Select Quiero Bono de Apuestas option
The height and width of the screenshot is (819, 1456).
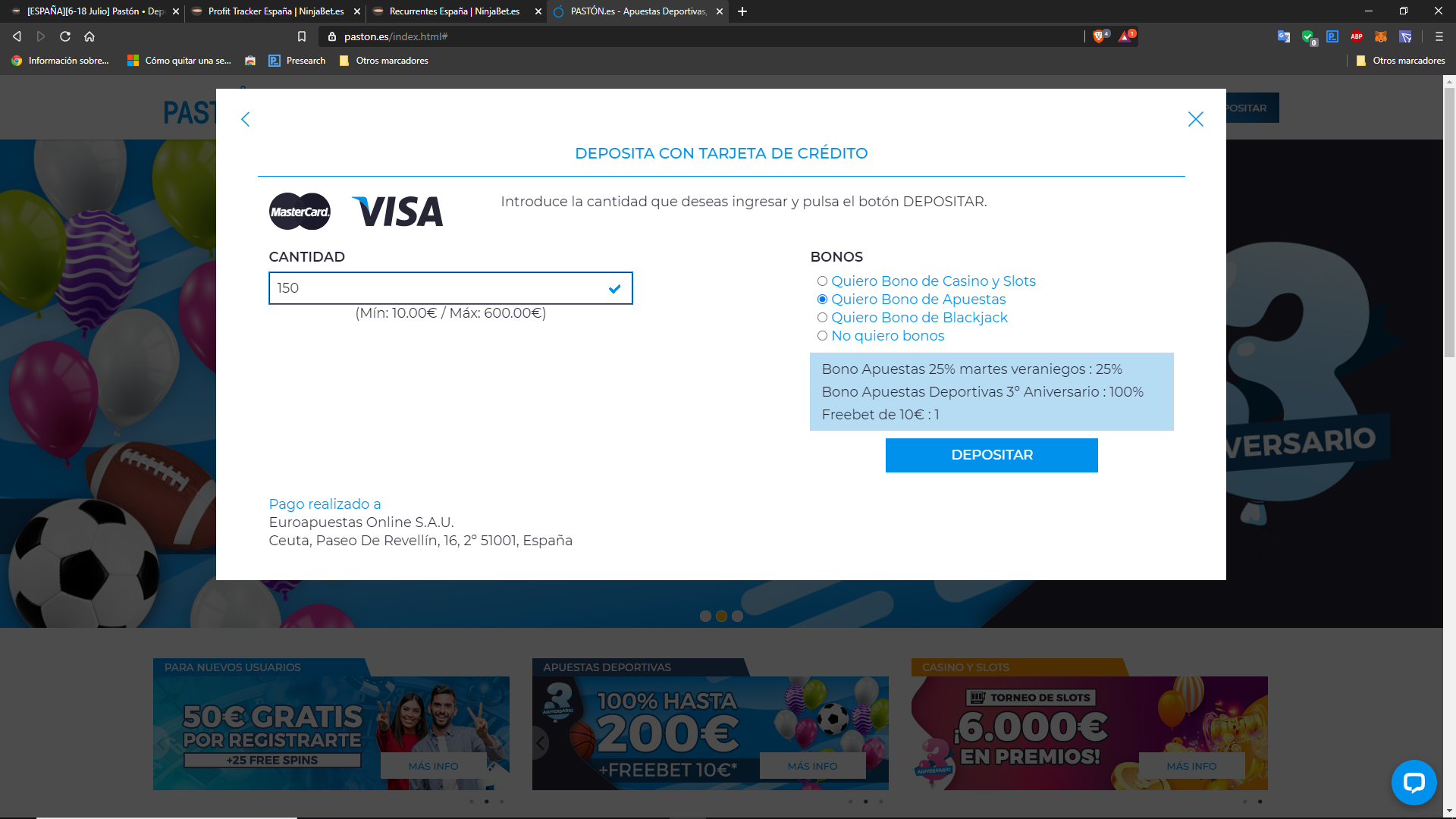822,300
